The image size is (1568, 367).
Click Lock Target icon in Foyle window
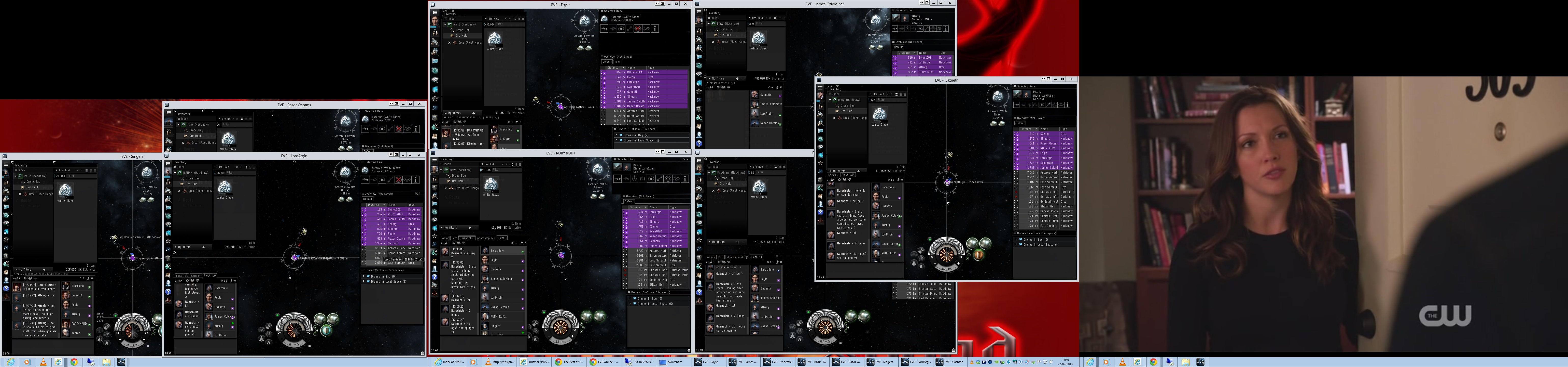pos(638,29)
